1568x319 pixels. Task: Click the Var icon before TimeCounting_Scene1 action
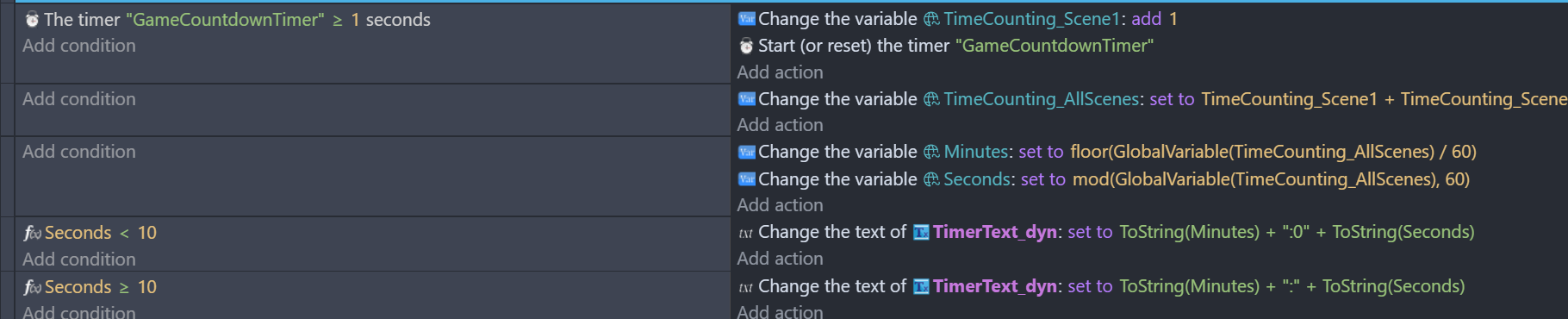point(746,19)
